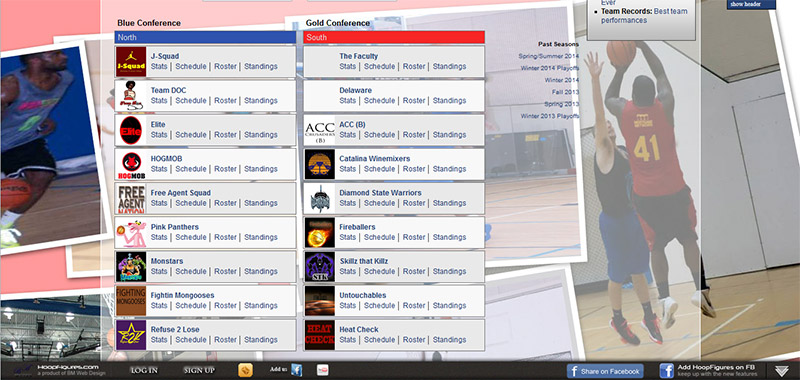Select the South division tab
The image size is (800, 380).
[x=394, y=37]
